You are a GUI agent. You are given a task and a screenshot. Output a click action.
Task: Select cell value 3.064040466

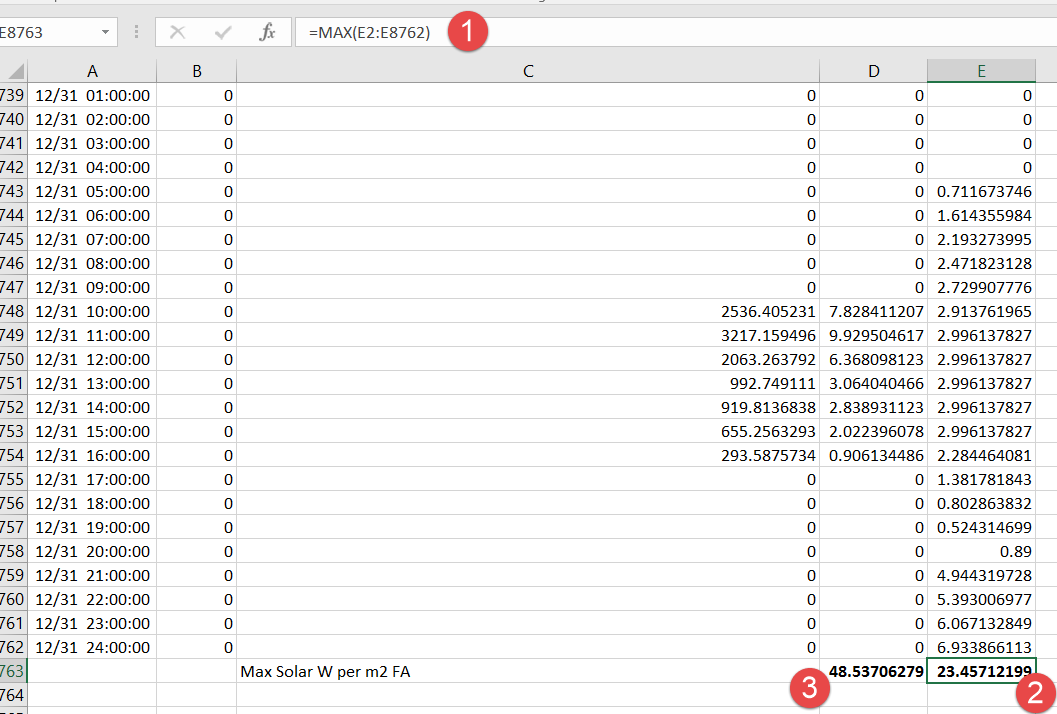click(x=876, y=384)
